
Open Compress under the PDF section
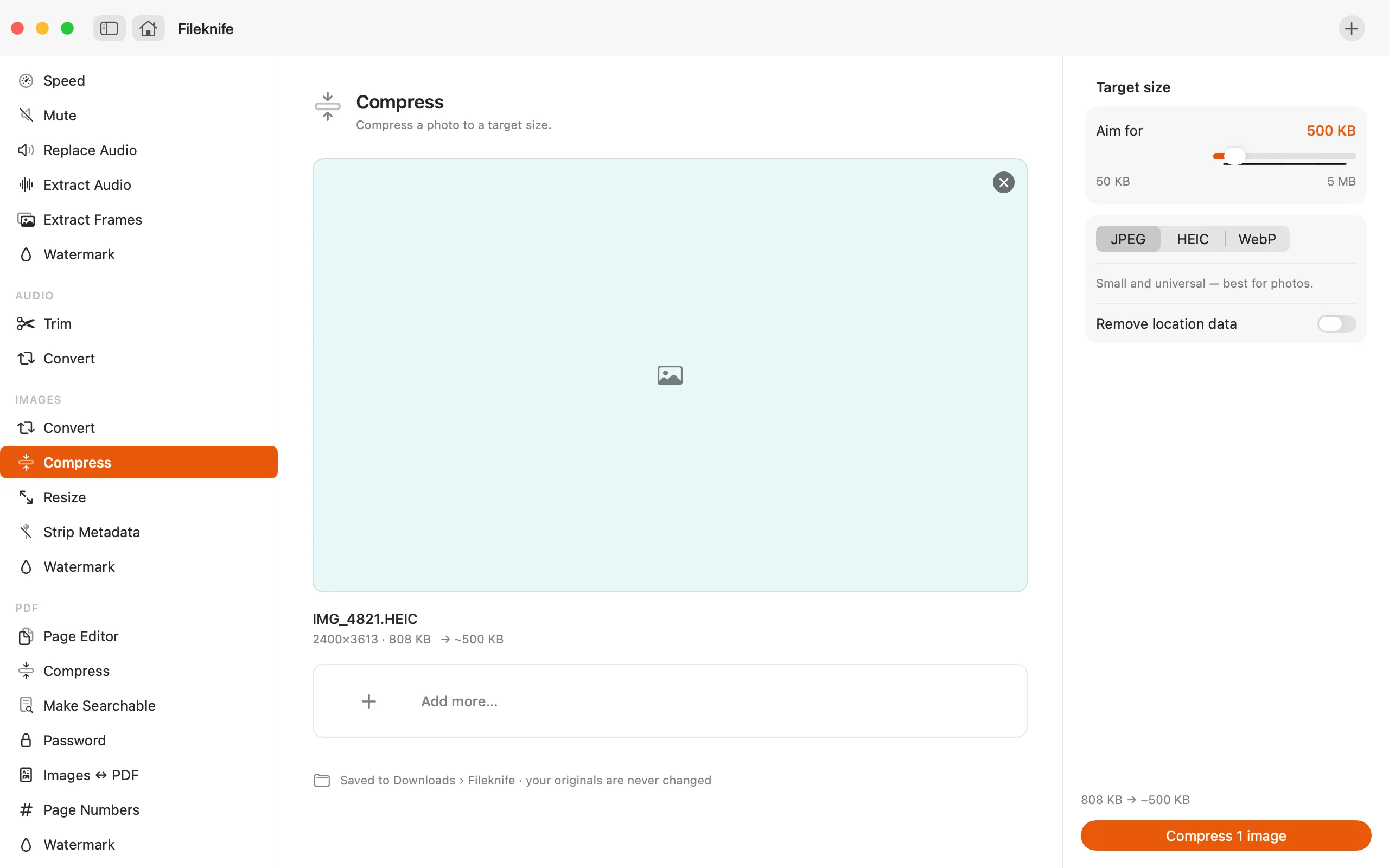[139, 671]
